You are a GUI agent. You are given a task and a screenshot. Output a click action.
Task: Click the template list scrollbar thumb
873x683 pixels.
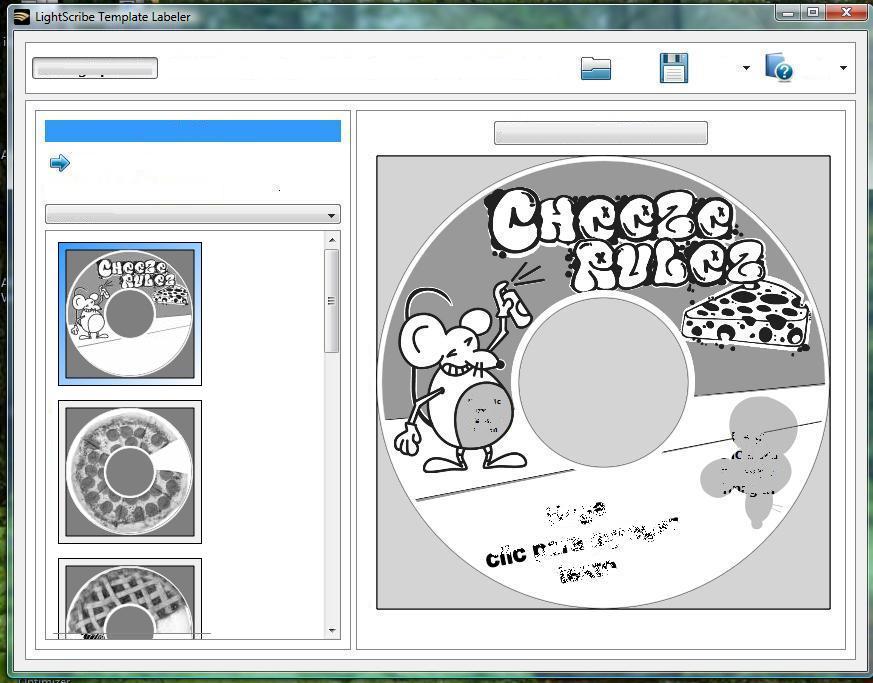coord(332,300)
